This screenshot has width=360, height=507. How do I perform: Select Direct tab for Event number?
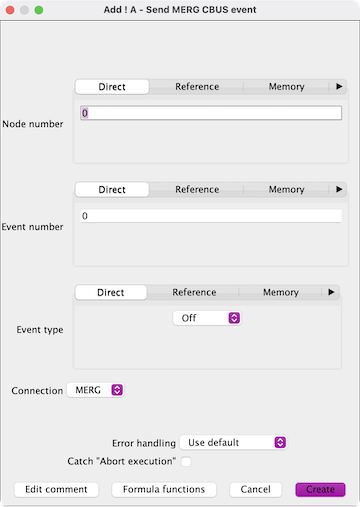[x=112, y=189]
